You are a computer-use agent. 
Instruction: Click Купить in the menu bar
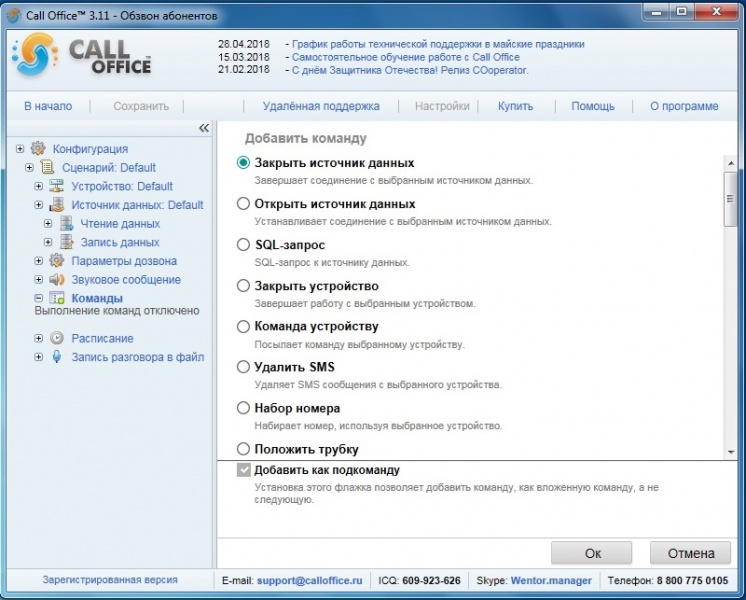click(x=515, y=106)
